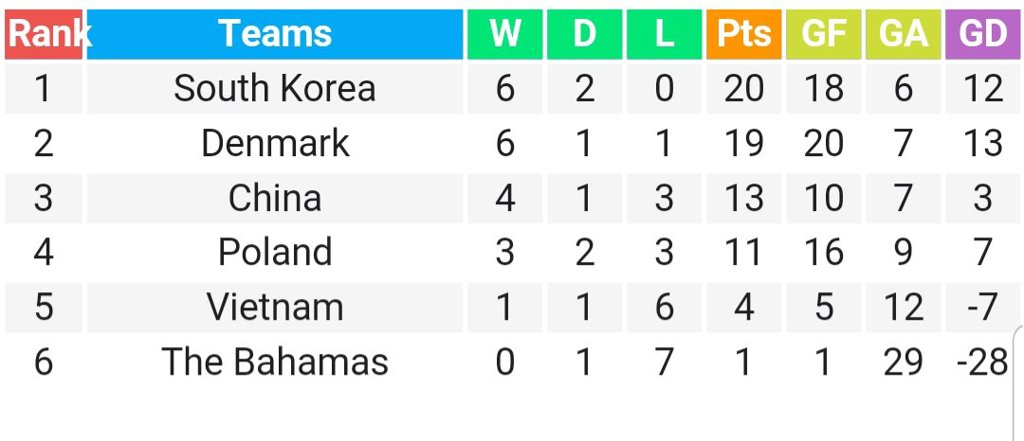Select the South Korea team name
This screenshot has height=441, width=1024.
coord(275,88)
